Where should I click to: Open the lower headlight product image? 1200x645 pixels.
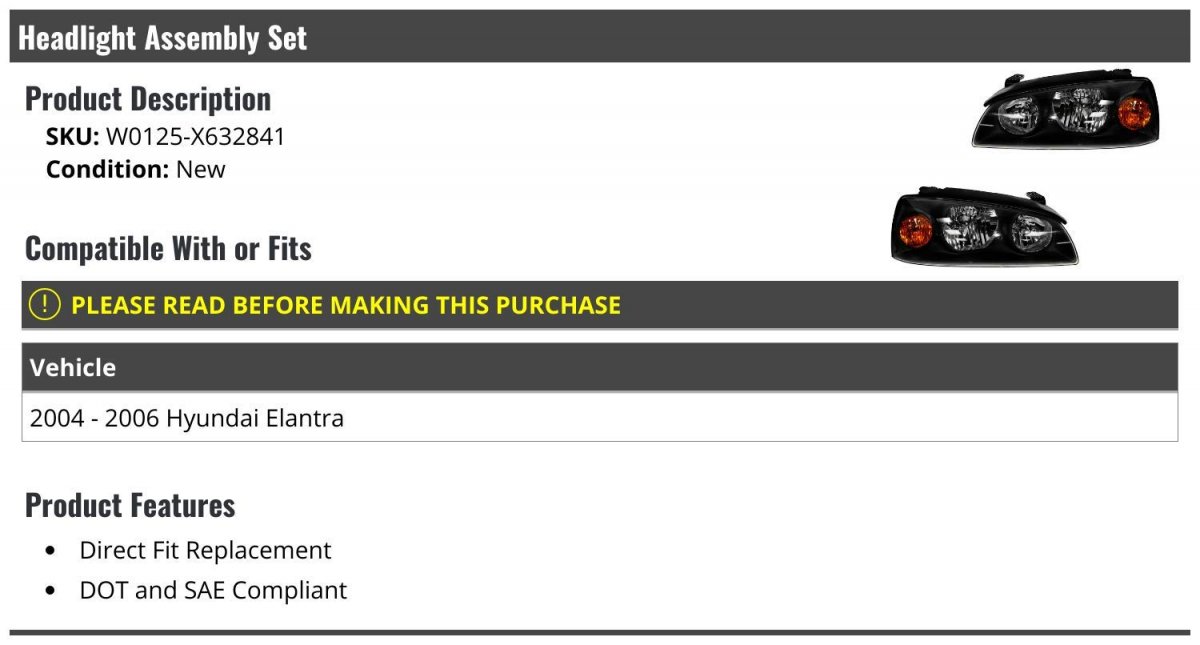(984, 227)
